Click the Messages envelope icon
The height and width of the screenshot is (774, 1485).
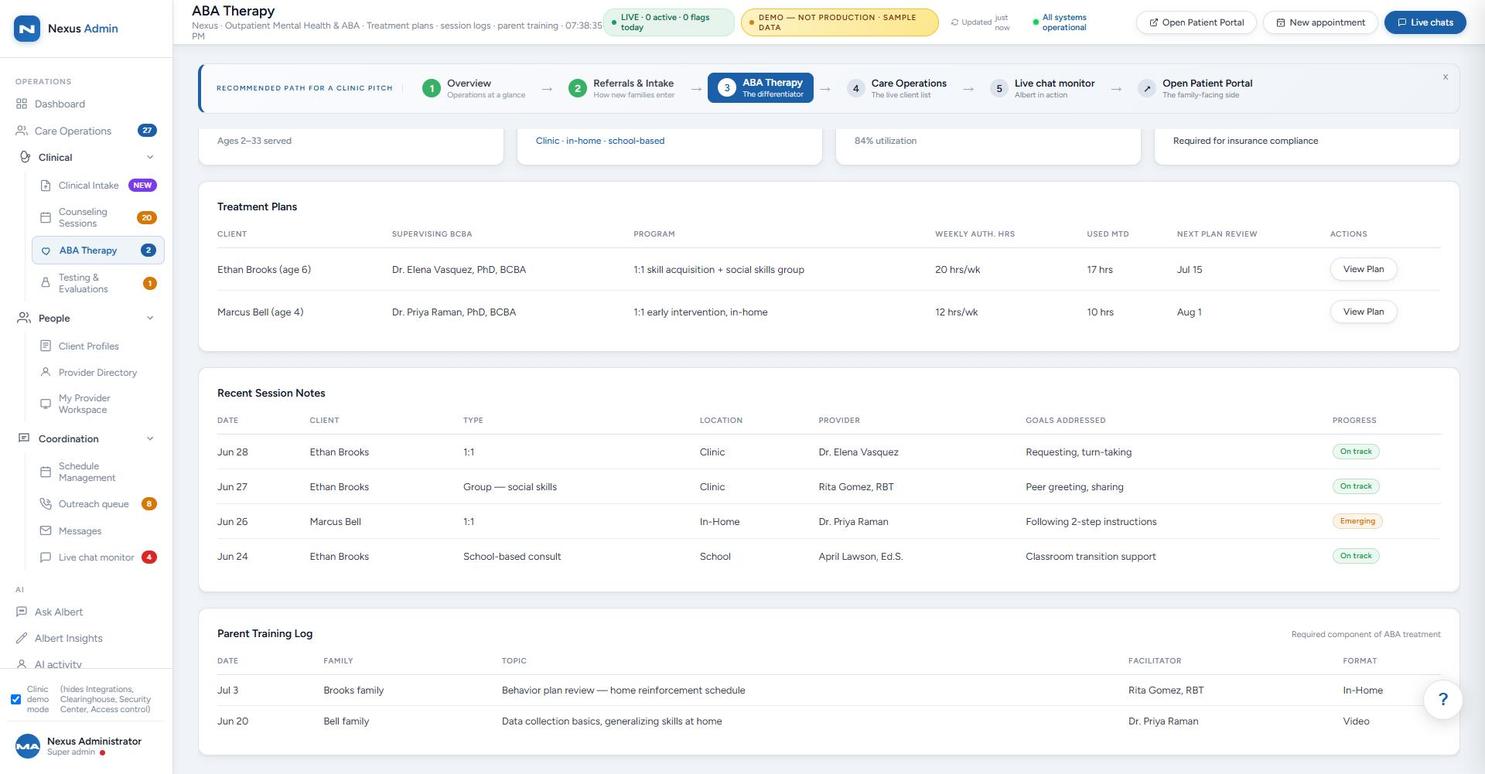(x=45, y=531)
